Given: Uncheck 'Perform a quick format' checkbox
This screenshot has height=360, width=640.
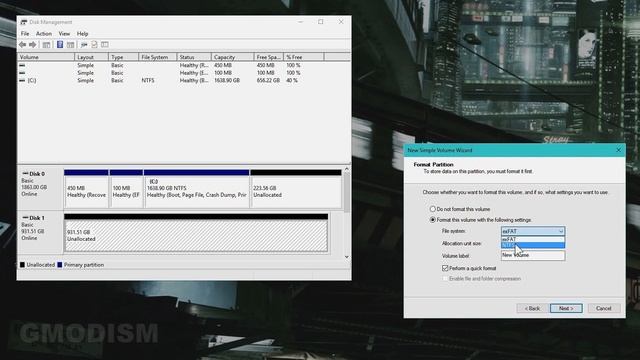Looking at the screenshot, I should point(445,268).
